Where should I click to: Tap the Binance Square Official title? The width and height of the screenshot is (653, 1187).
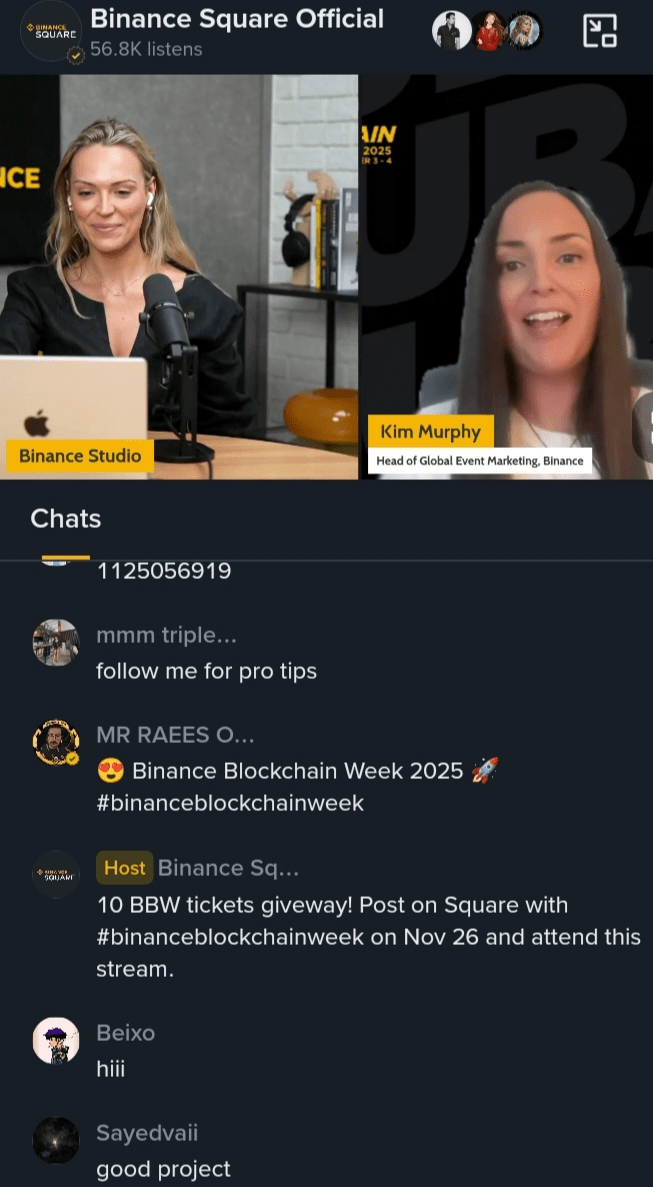pos(237,18)
